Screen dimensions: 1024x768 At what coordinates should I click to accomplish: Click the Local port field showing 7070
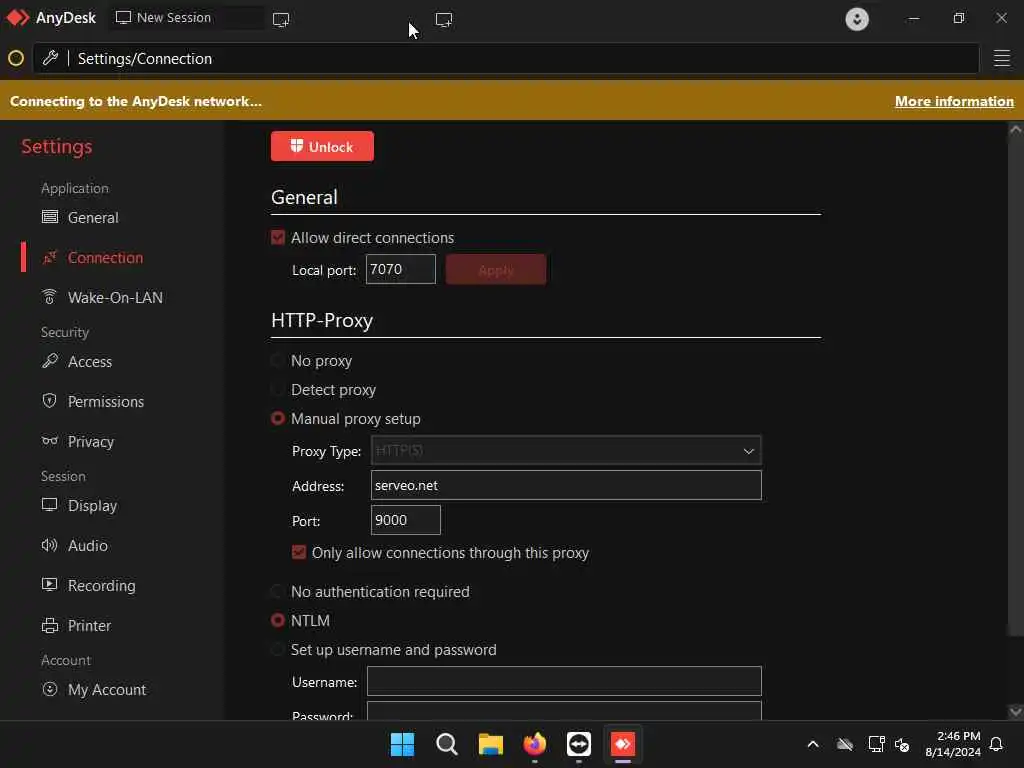point(401,269)
